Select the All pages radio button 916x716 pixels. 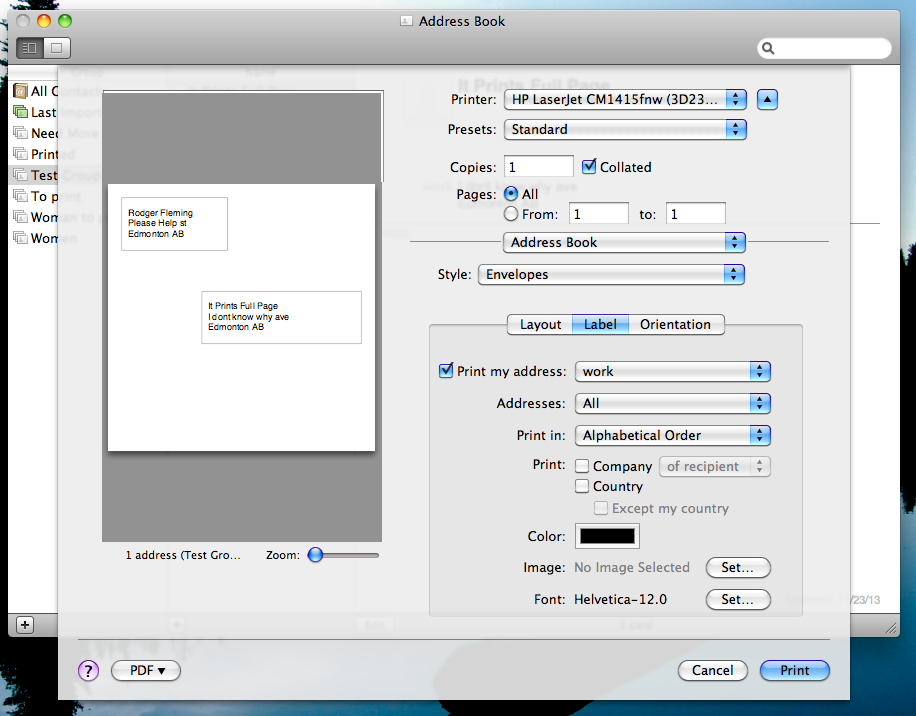point(511,194)
